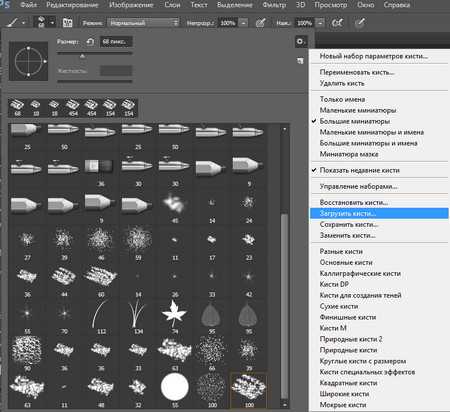Select the chalk brush 44
The image size is (450, 412).
click(x=64, y=280)
